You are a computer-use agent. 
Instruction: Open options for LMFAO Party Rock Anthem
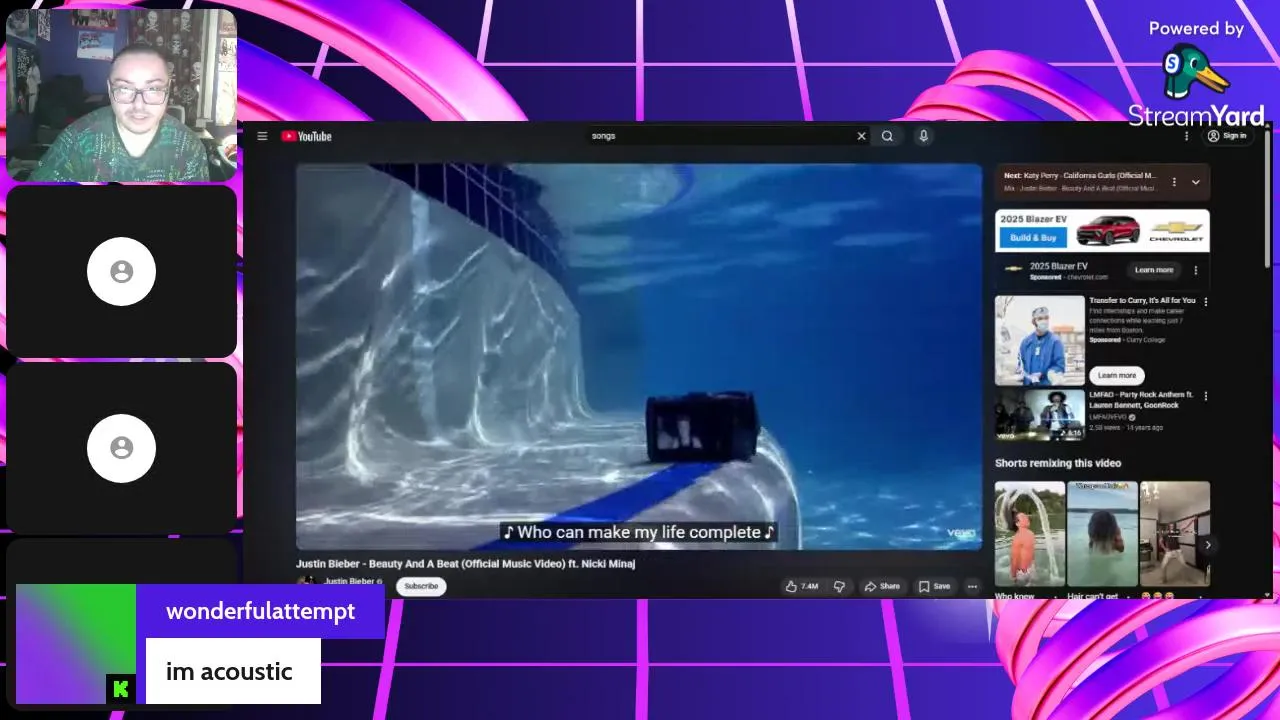tap(1205, 396)
